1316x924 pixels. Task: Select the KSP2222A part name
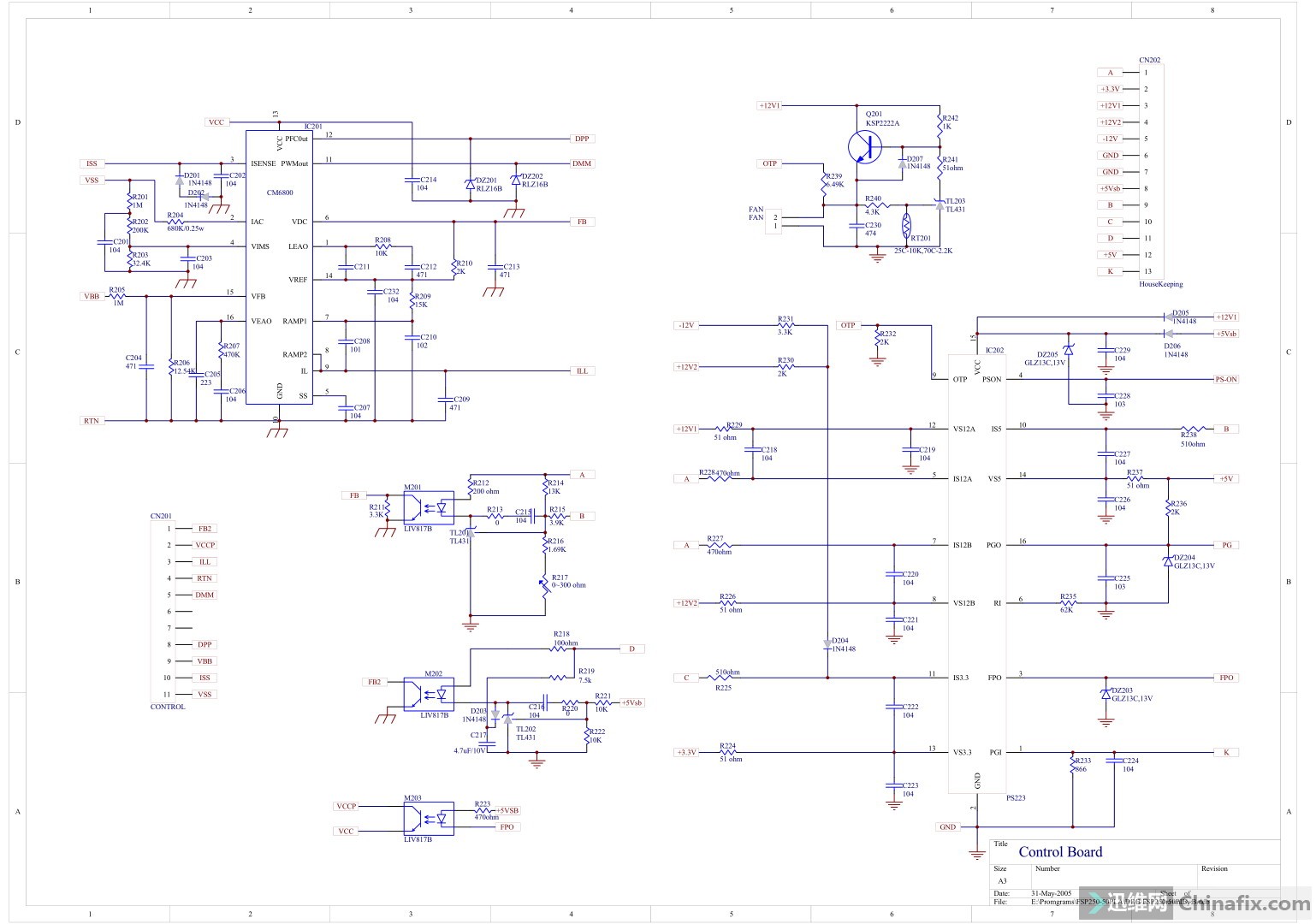882,123
